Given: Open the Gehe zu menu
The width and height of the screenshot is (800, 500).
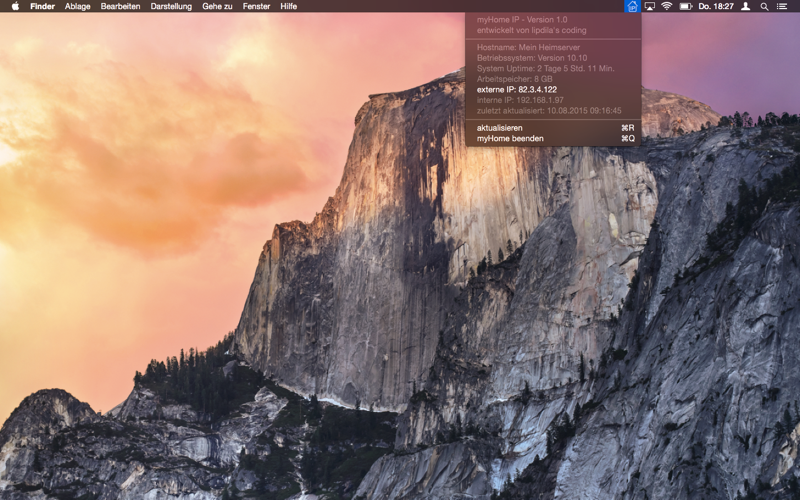Looking at the screenshot, I should pos(217,6).
